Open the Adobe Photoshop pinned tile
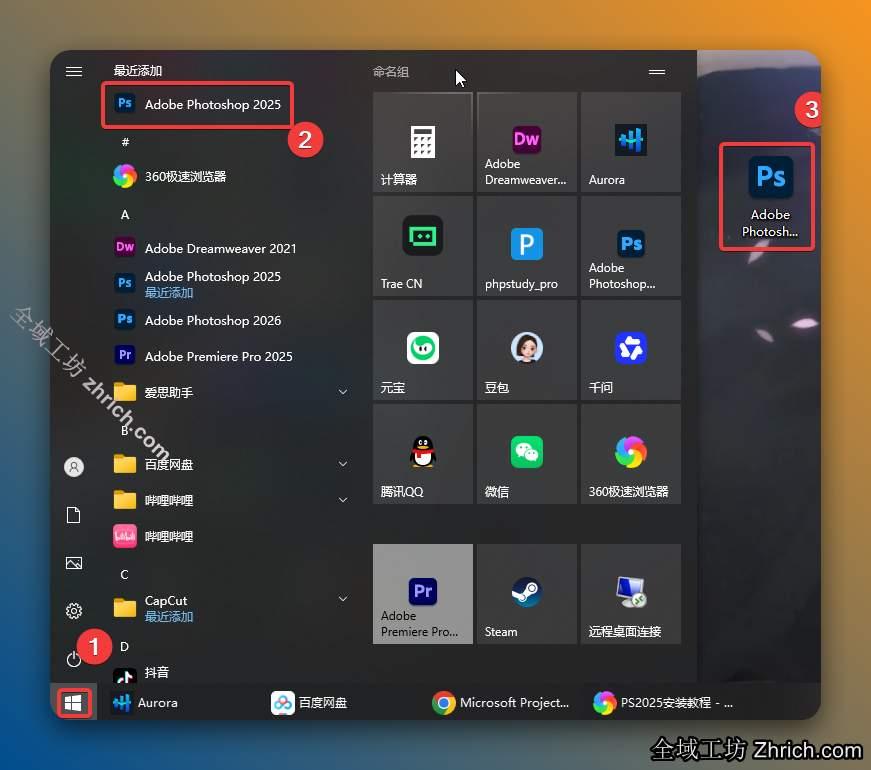871x770 pixels. [x=630, y=246]
